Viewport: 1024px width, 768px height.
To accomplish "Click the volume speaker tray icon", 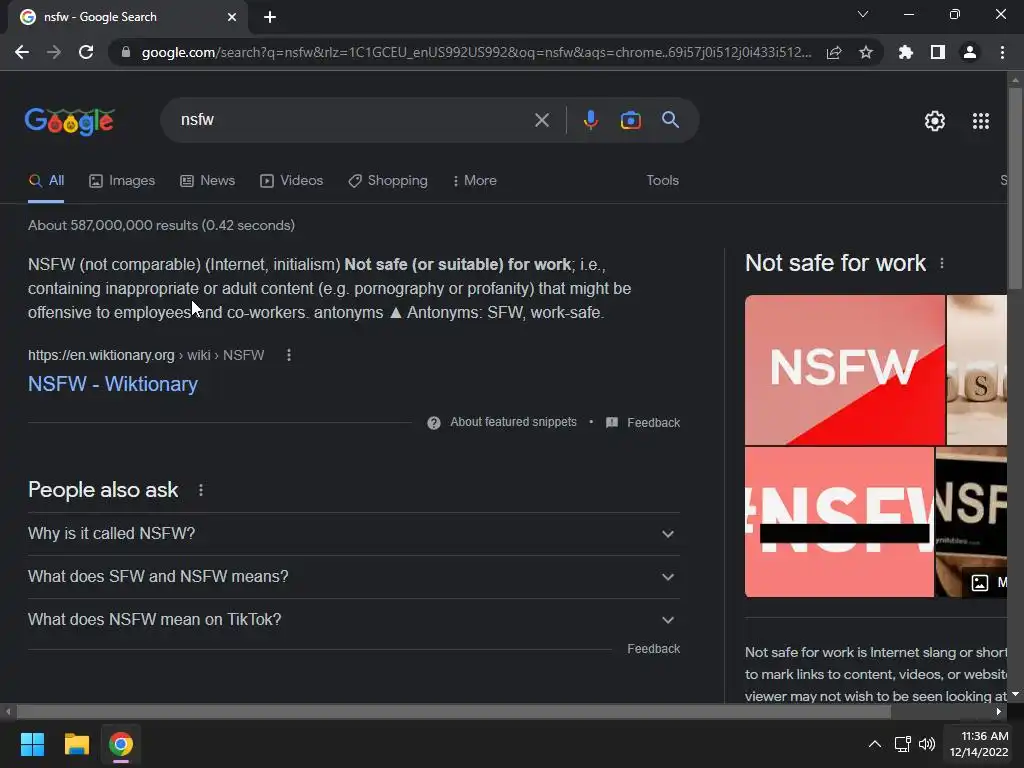I will [x=927, y=744].
